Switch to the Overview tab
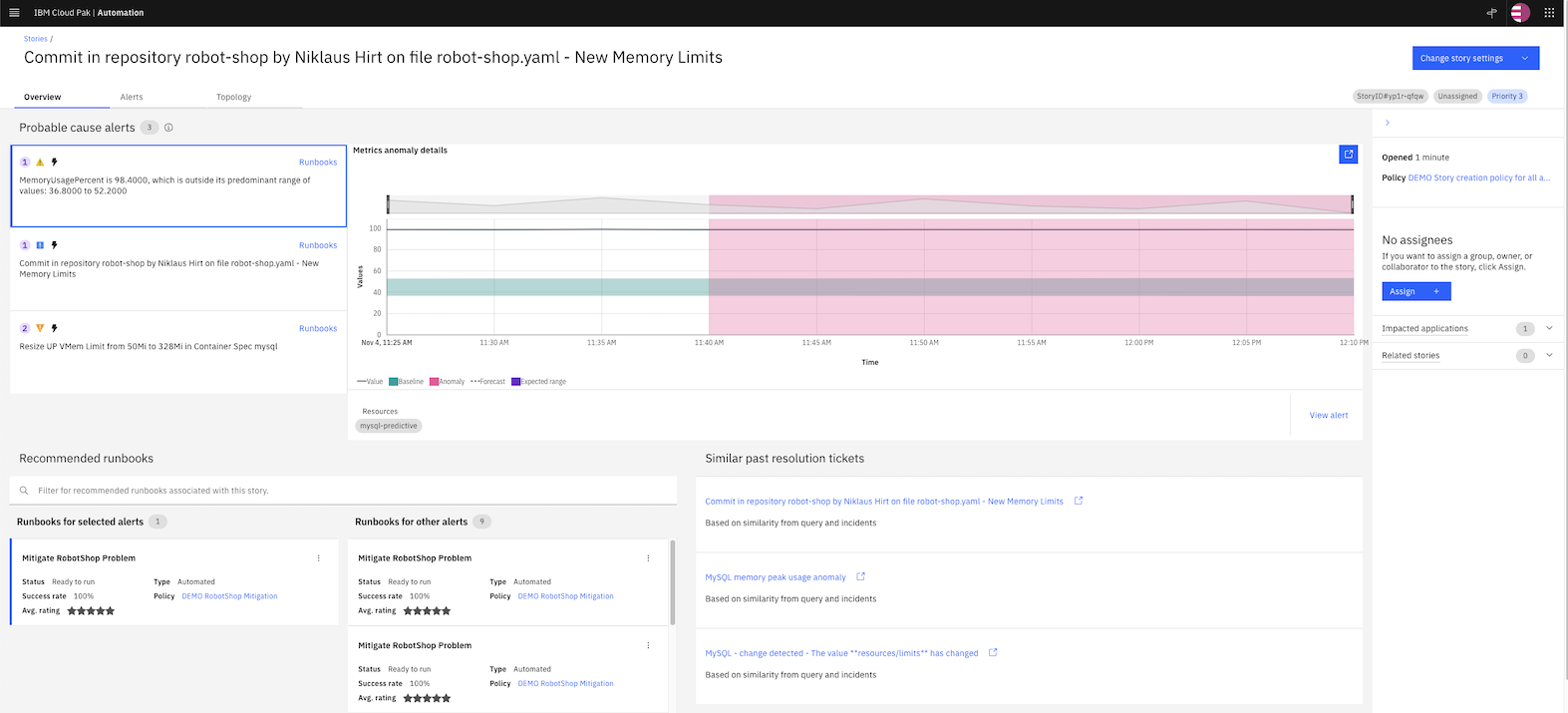Screen dimensions: 1568x713 pyautogui.click(x=43, y=97)
